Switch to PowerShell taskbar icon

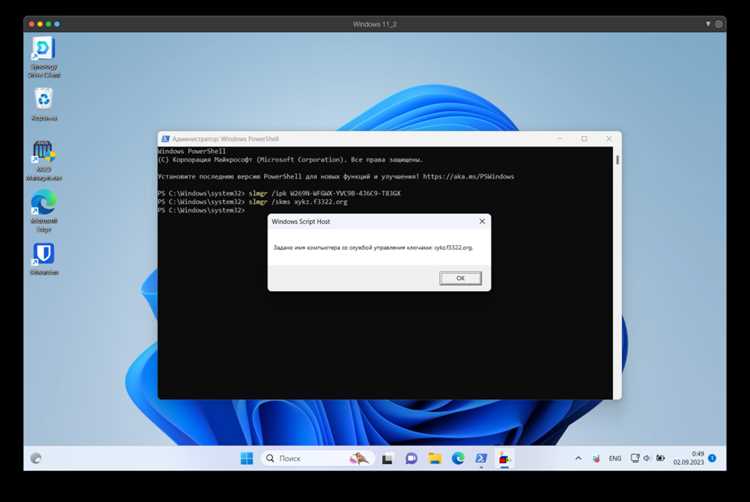[481, 459]
